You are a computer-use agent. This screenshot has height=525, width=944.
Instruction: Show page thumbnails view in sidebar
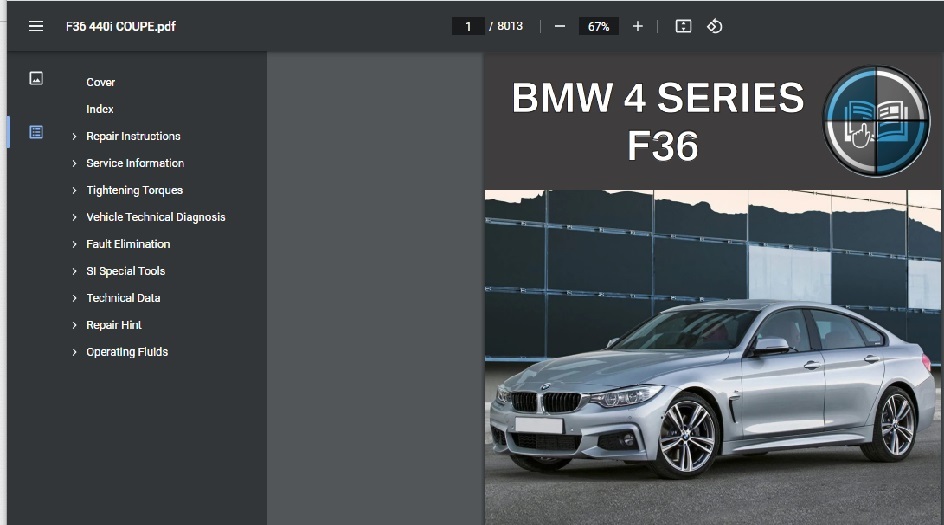[36, 78]
